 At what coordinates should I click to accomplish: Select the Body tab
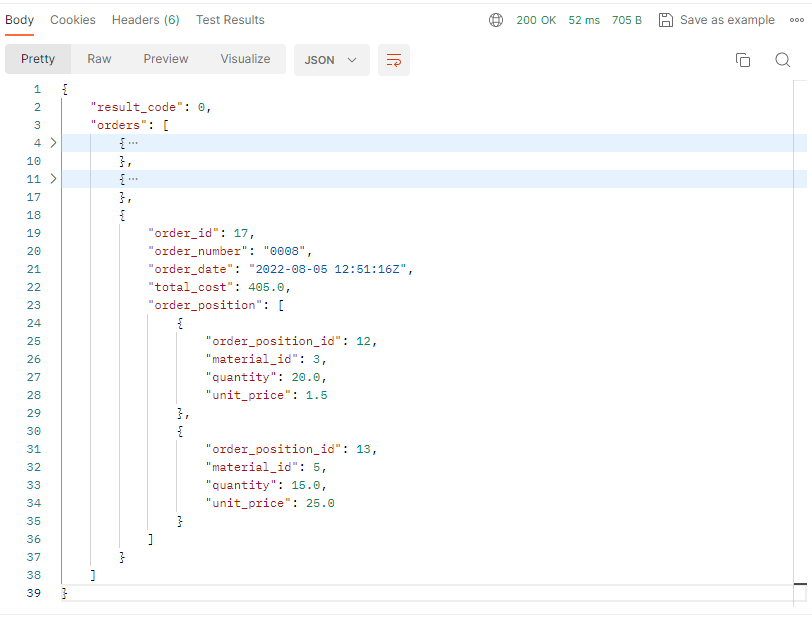click(20, 20)
